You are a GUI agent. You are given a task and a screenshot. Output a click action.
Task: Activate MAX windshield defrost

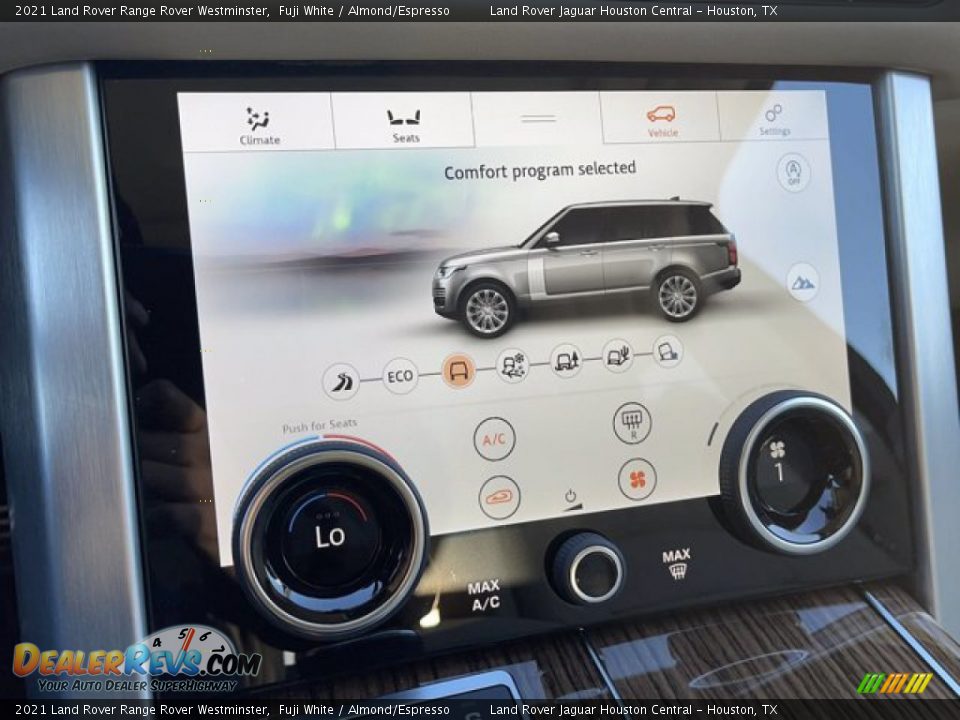(676, 563)
